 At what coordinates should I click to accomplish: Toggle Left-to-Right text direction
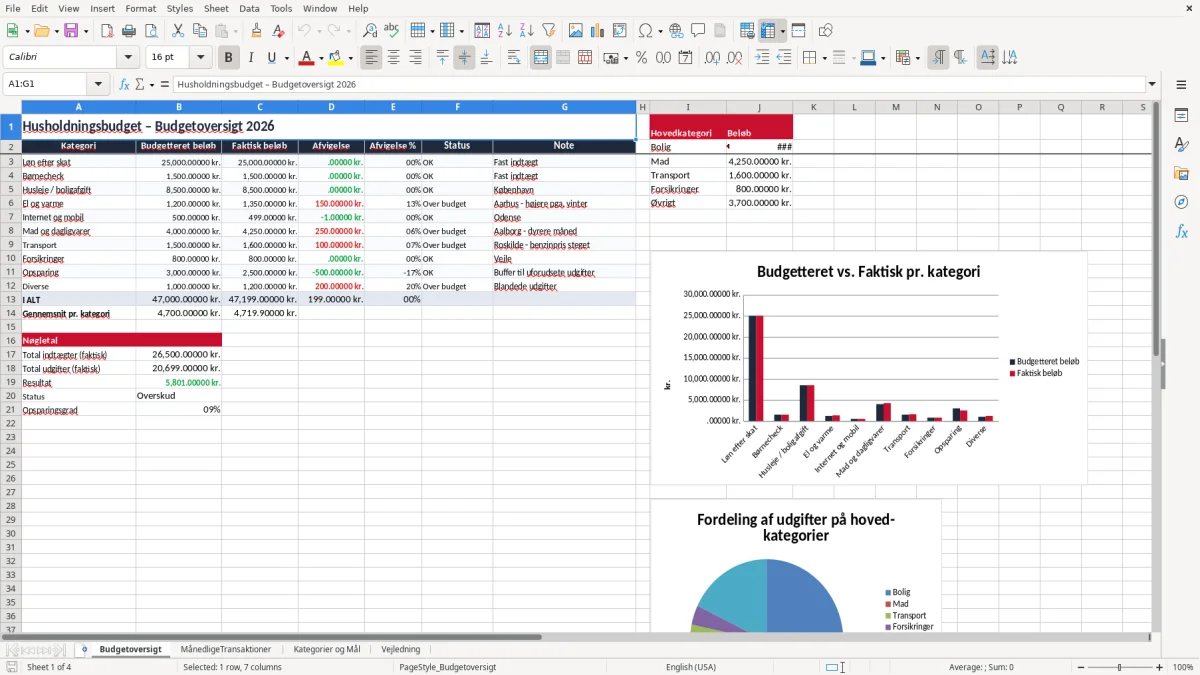tap(938, 58)
